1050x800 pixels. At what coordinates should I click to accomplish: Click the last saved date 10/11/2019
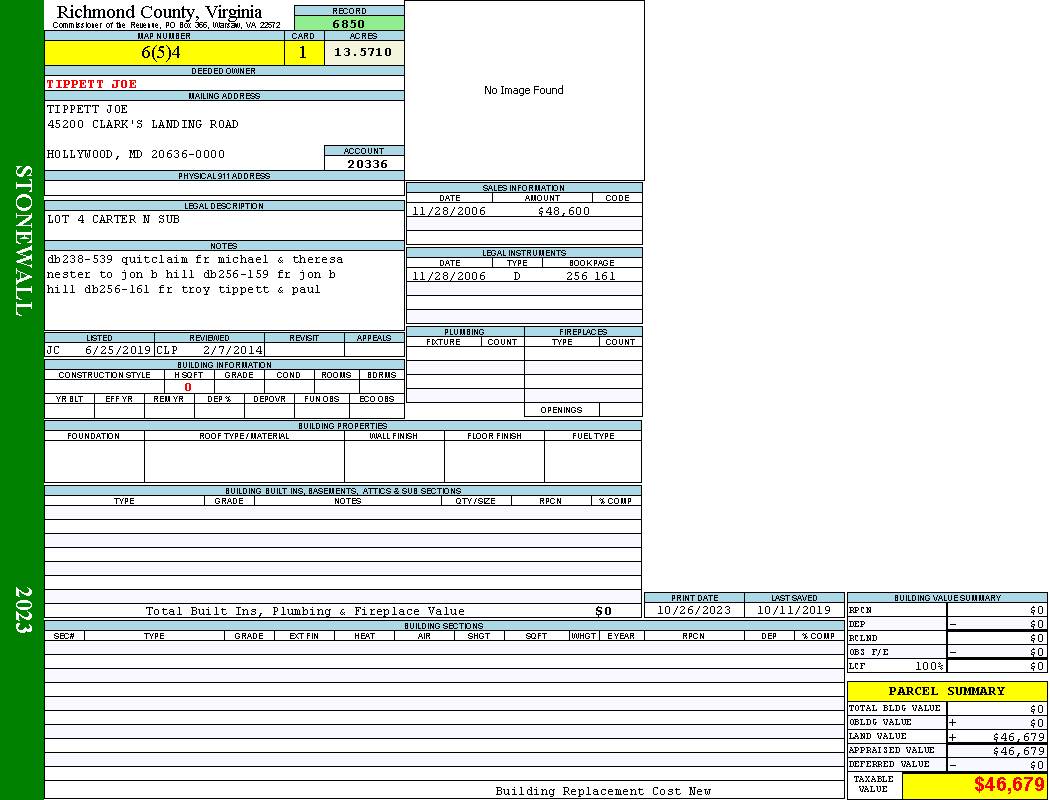(793, 610)
